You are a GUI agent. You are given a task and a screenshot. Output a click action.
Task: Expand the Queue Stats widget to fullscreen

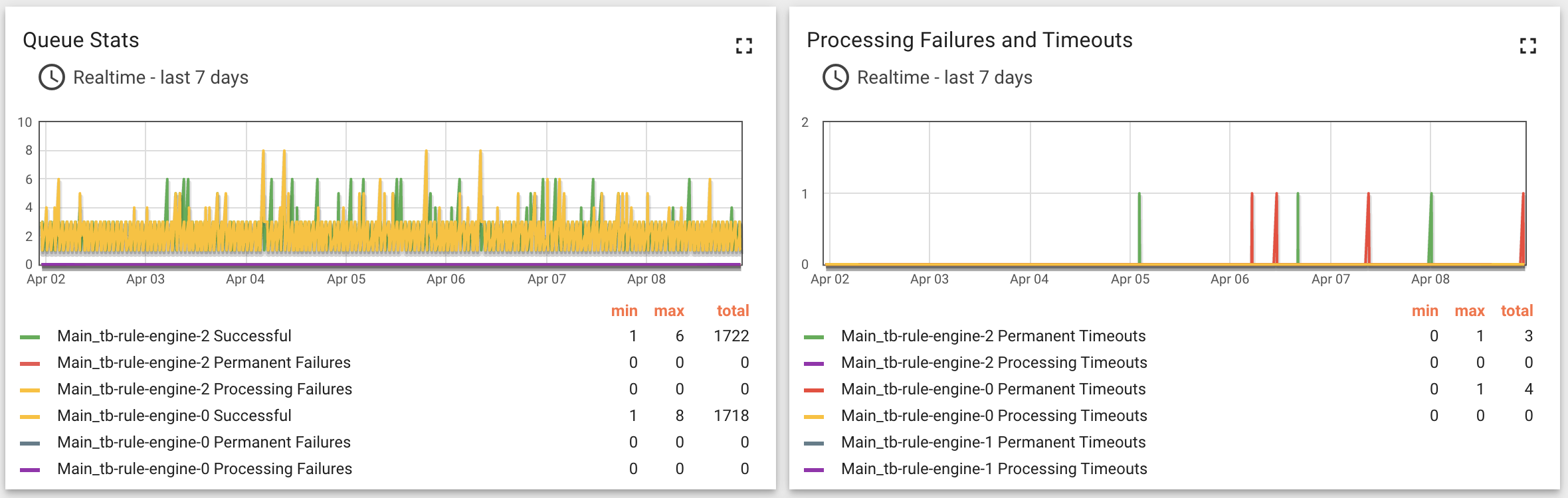744,46
